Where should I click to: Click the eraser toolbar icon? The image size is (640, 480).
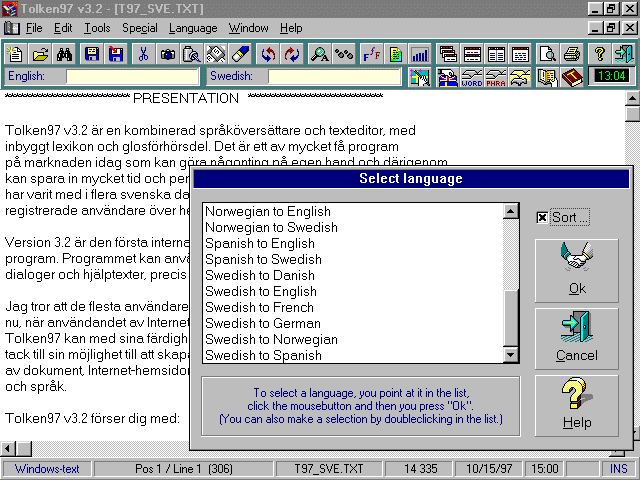point(240,53)
